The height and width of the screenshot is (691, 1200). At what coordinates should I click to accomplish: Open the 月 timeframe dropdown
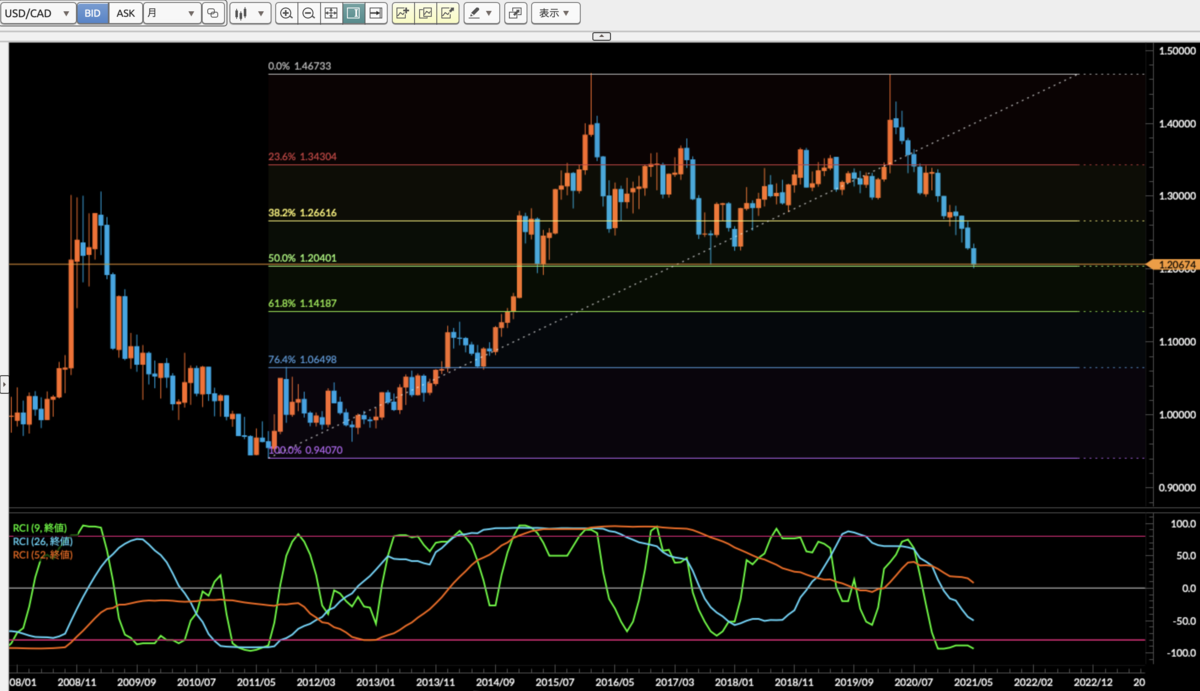click(171, 13)
